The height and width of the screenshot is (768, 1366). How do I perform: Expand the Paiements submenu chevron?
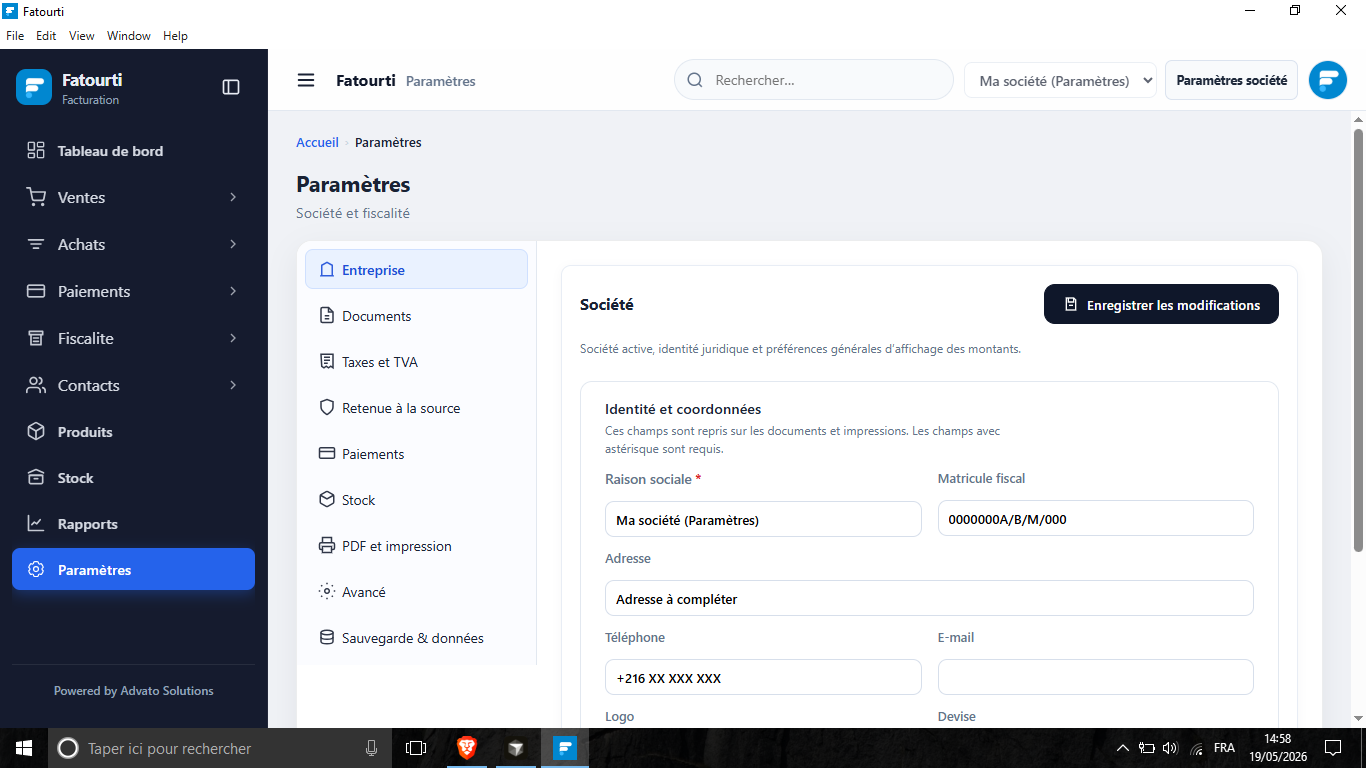[x=233, y=291]
